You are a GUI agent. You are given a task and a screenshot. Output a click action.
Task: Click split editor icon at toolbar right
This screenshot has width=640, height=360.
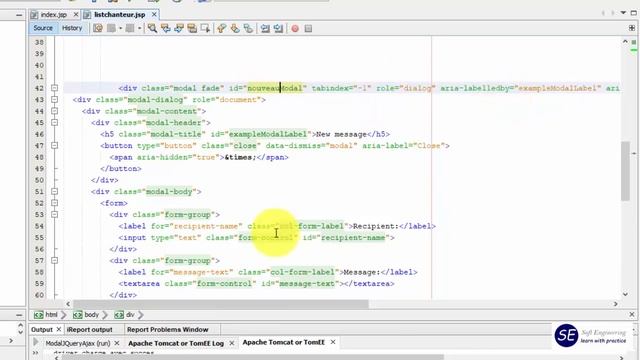coord(632,28)
